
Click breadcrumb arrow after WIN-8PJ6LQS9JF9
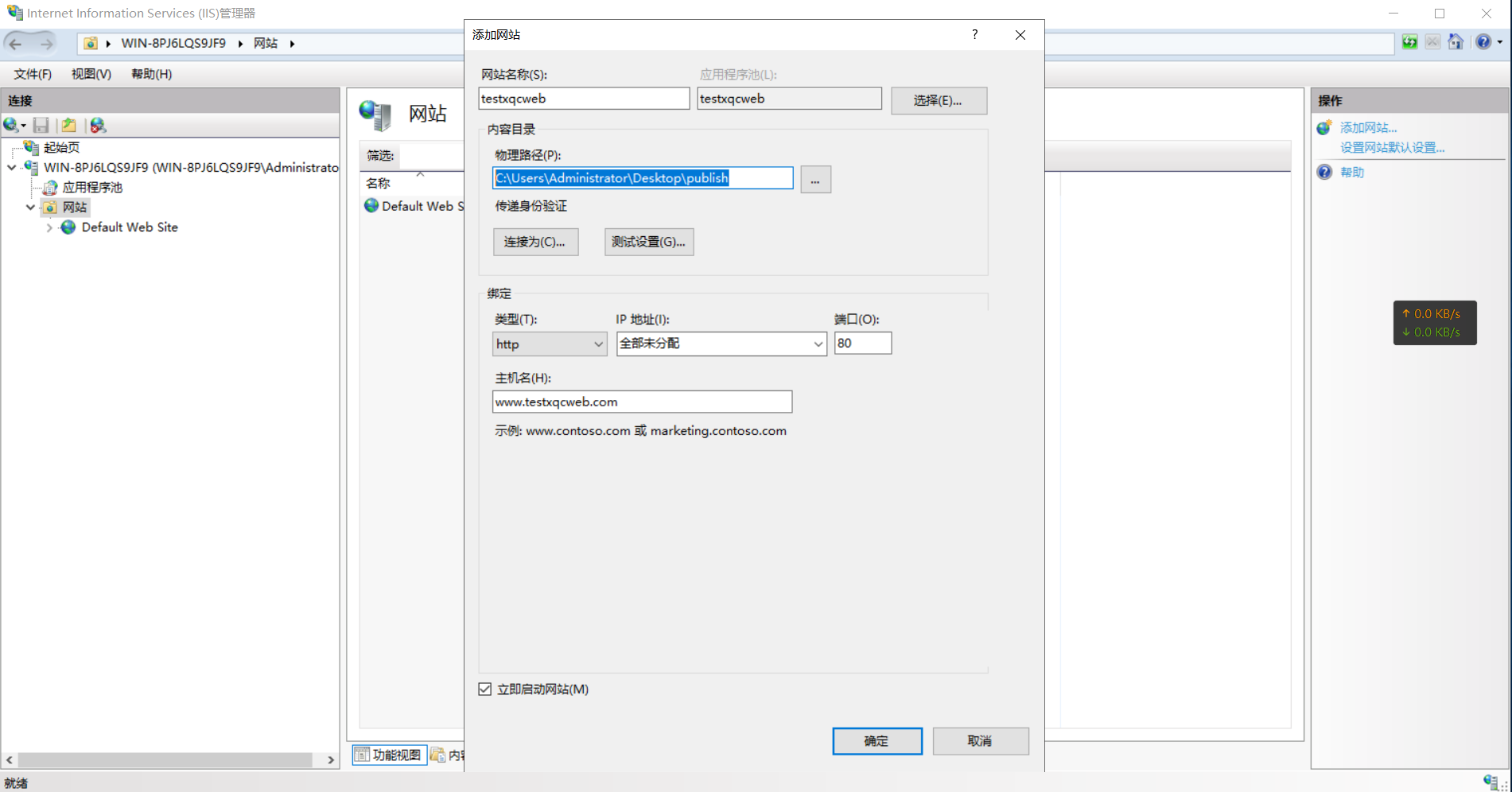tap(240, 44)
